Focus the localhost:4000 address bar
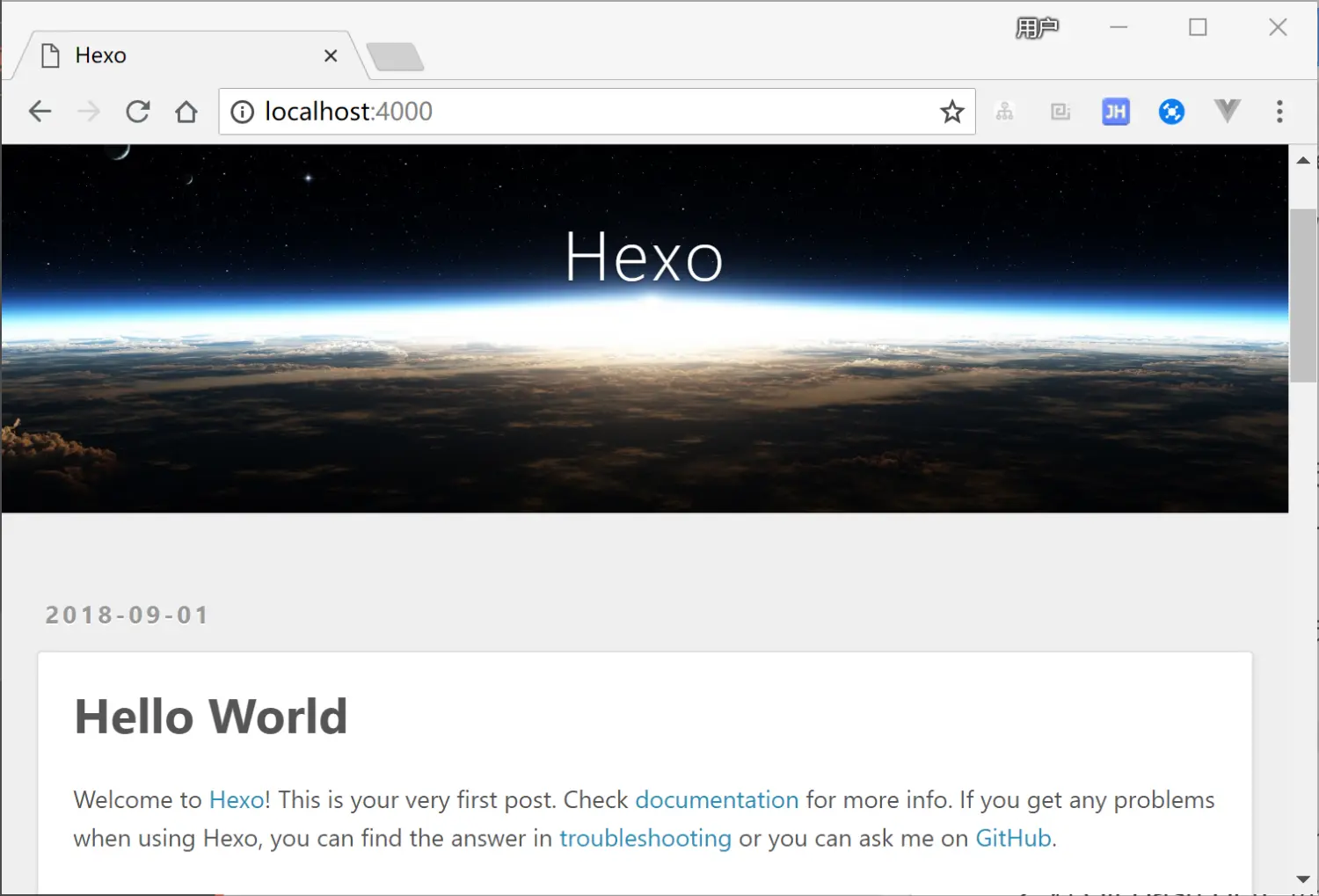Image resolution: width=1319 pixels, height=896 pixels. pyautogui.click(x=596, y=112)
